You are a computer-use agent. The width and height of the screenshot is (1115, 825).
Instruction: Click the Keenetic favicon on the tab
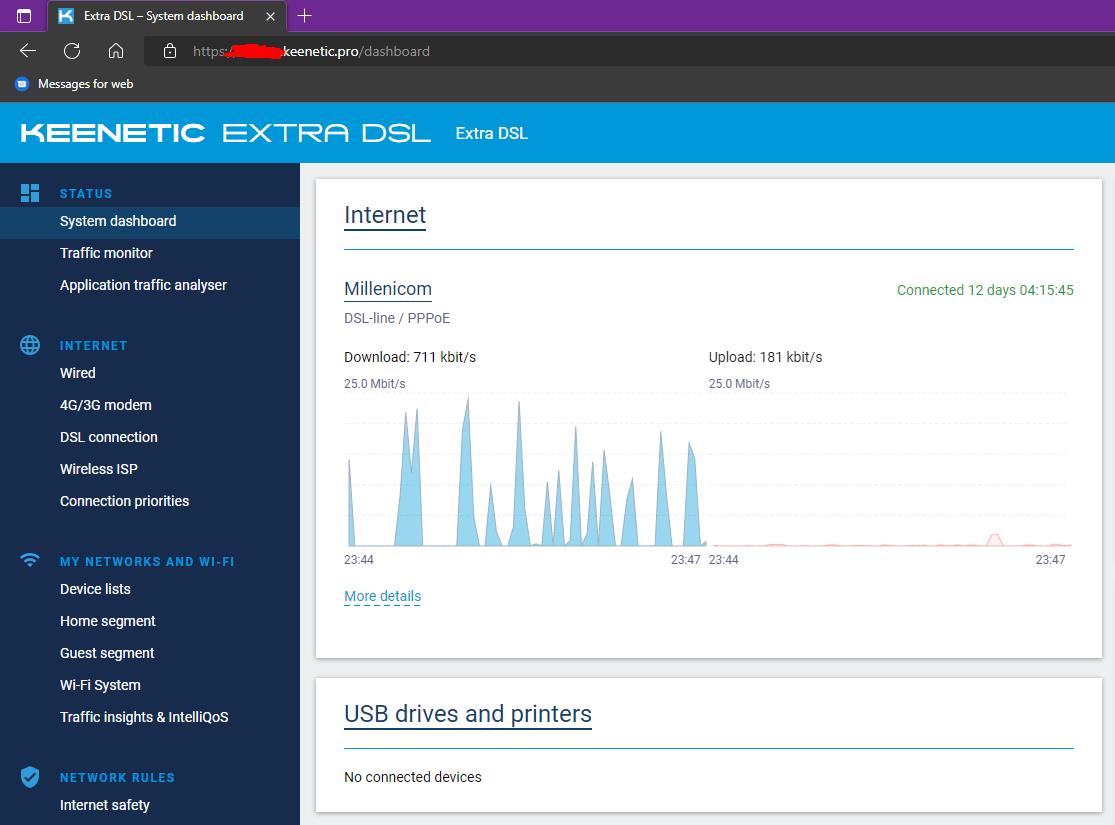[66, 16]
